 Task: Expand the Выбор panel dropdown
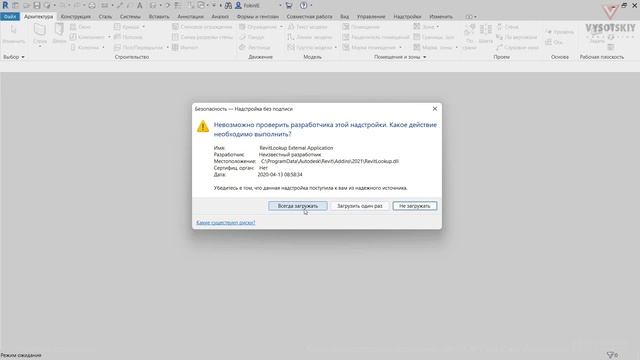click(23, 57)
